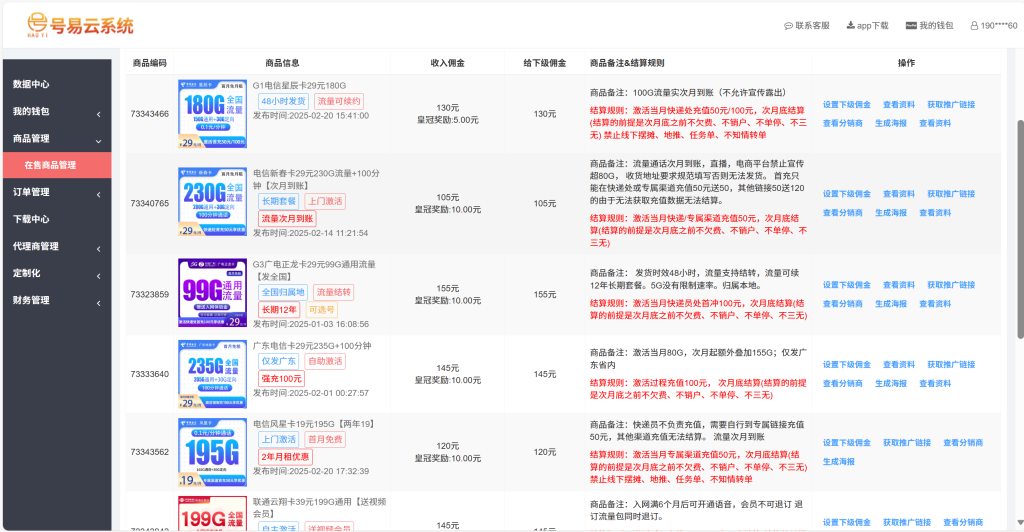Screen dimensions: 1024x532
Task: Click the user account icon 190****60
Action: click(973, 26)
